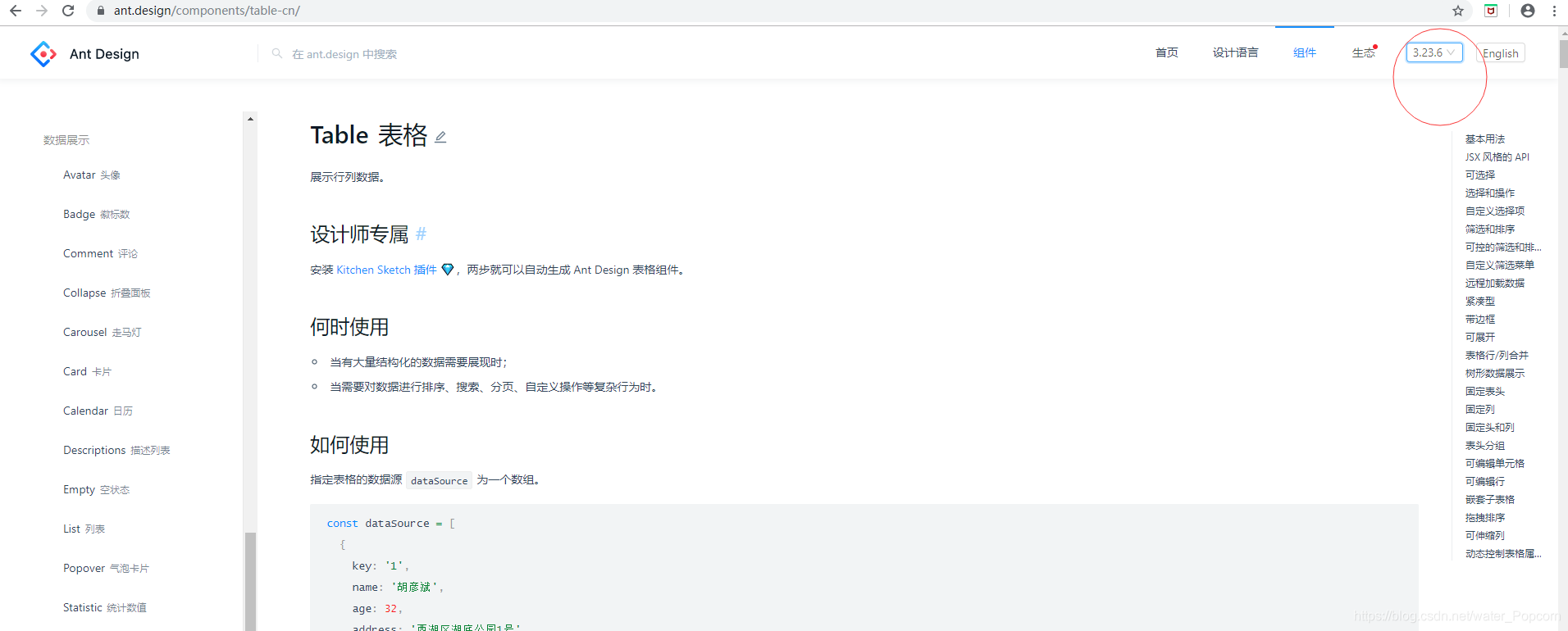Jump to 基本用法 anchor

tap(1485, 138)
